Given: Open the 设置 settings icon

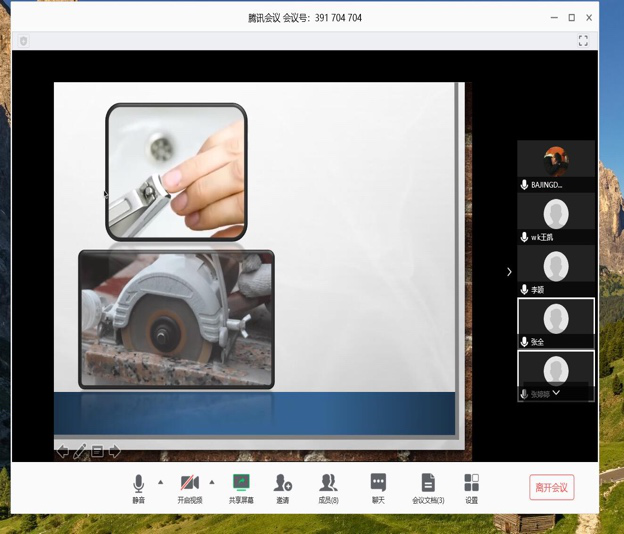Looking at the screenshot, I should click(x=471, y=486).
